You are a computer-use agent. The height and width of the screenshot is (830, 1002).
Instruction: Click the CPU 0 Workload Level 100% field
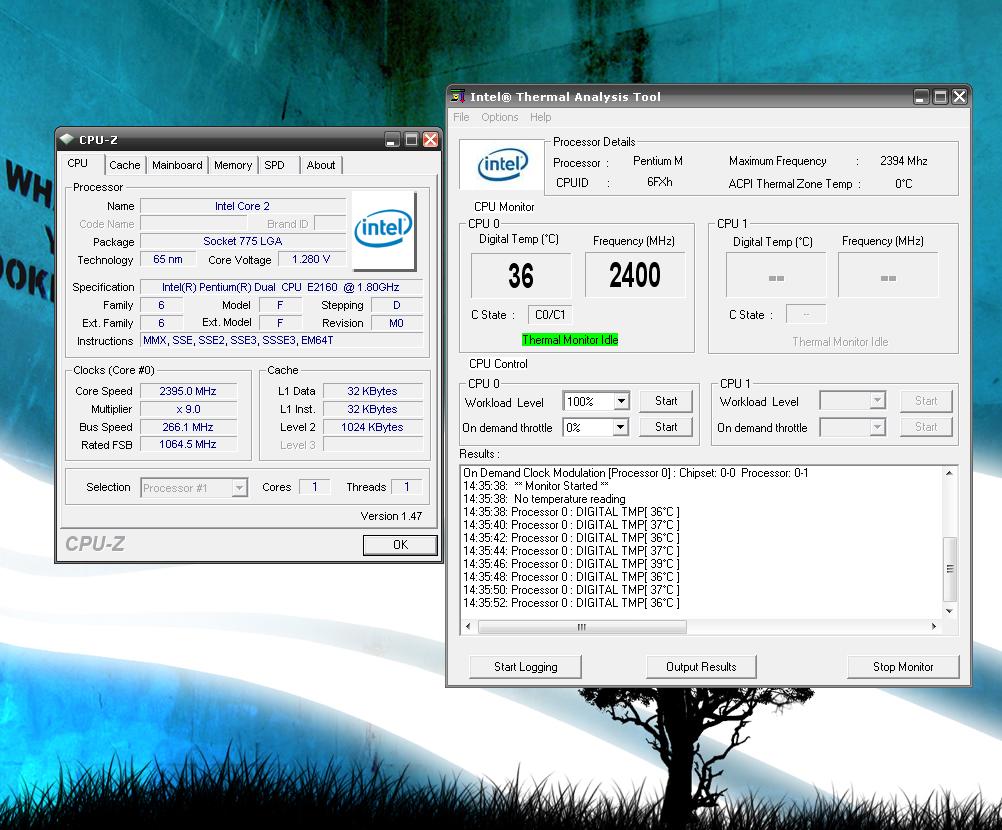point(589,401)
